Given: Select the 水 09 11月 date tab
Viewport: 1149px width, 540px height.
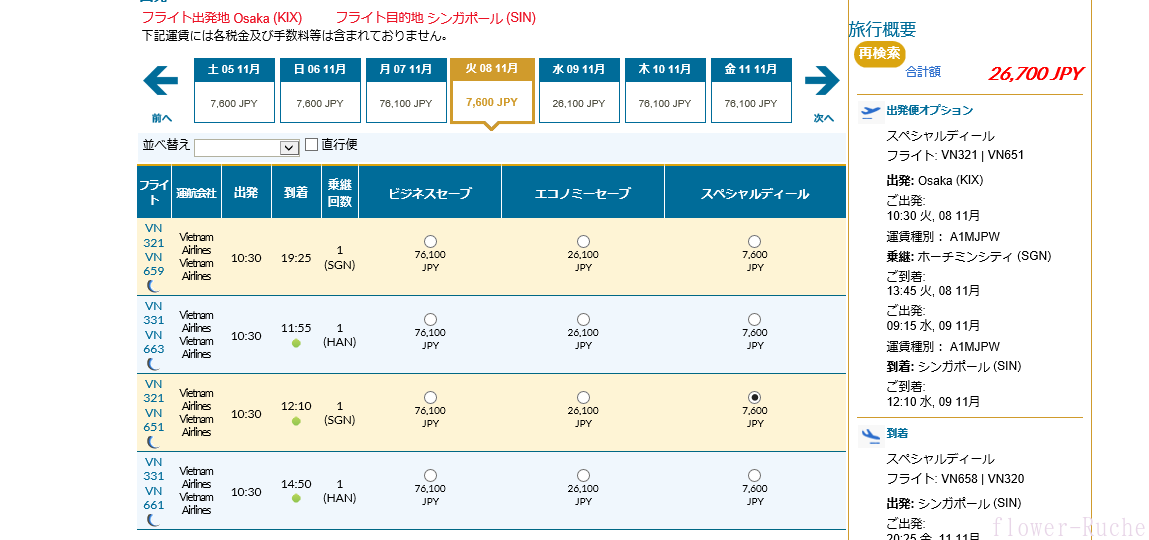Looking at the screenshot, I should (578, 90).
